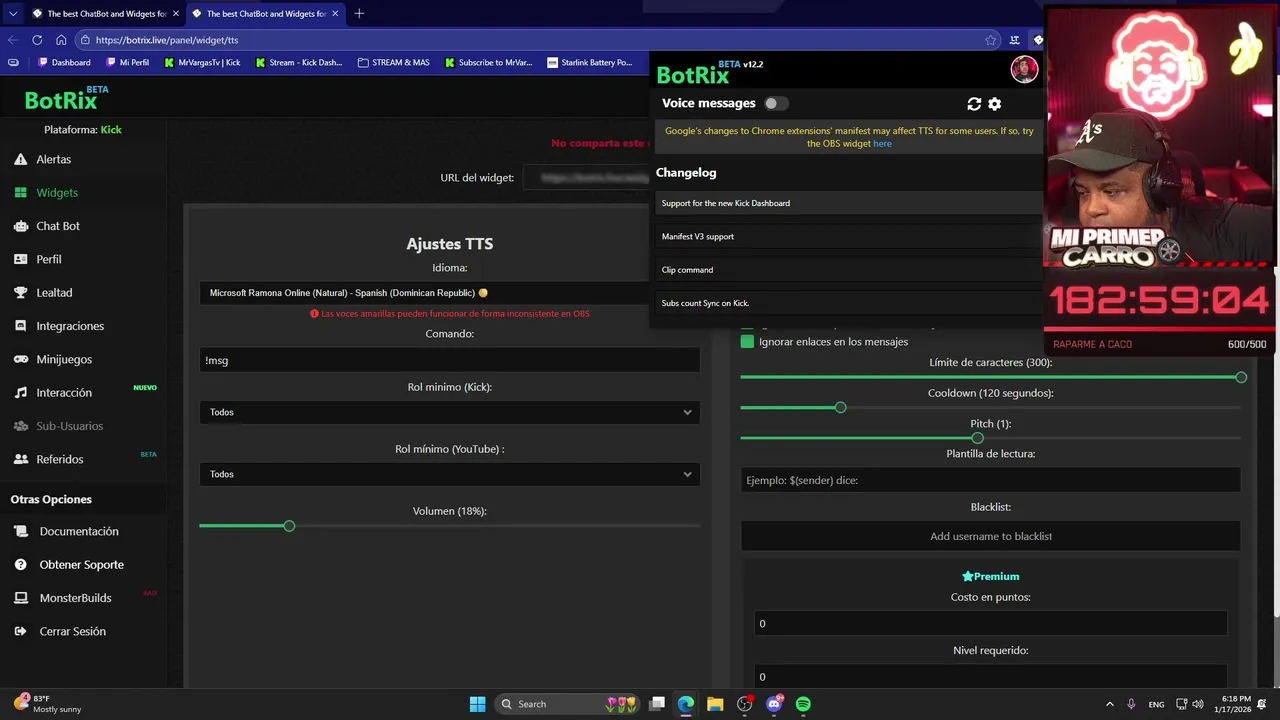Open the STREAM & MAS bookmark folder
The image size is (1280, 720).
(x=393, y=62)
